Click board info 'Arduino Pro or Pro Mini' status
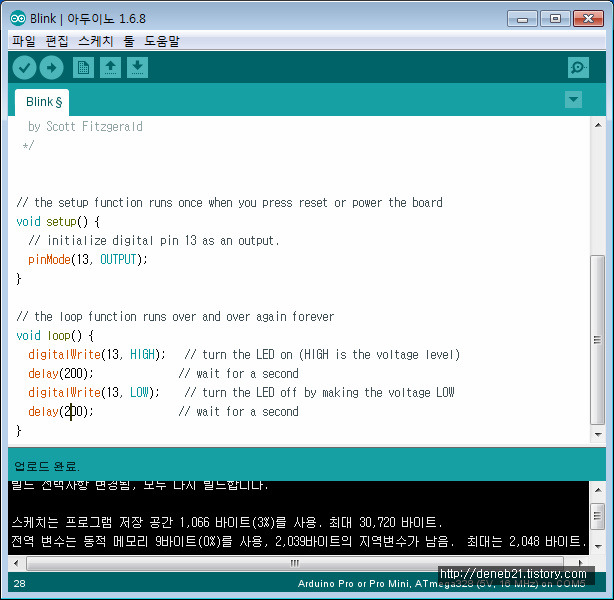614x600 pixels. [441, 584]
